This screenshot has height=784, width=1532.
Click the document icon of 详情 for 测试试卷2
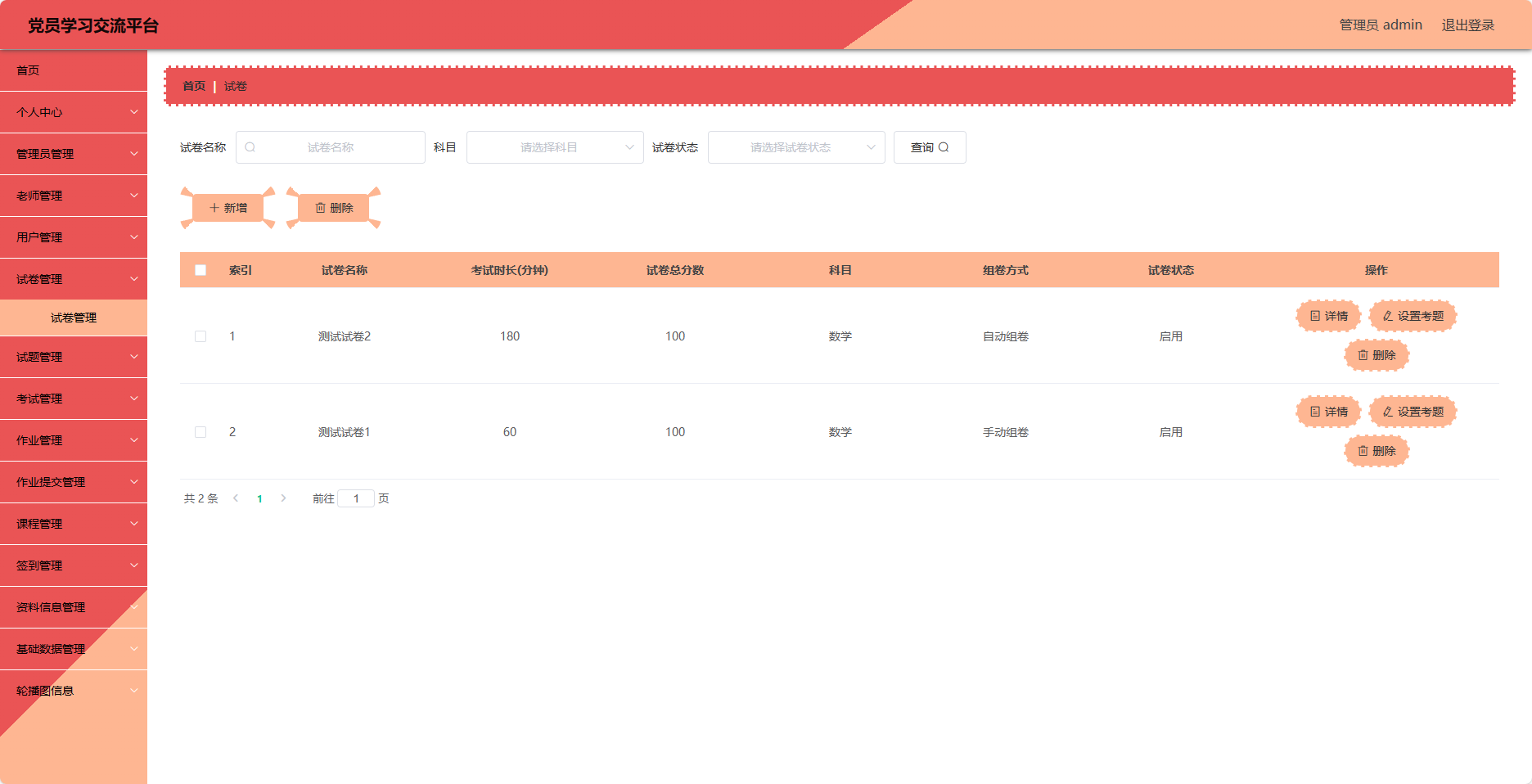[1315, 316]
